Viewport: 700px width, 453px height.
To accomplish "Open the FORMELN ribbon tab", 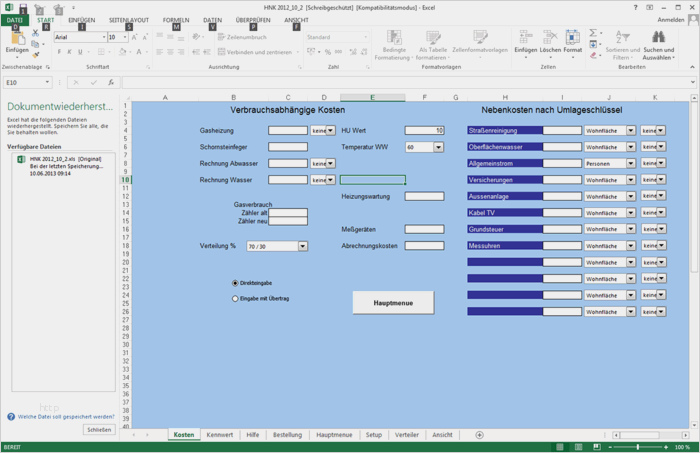I will tap(175, 20).
